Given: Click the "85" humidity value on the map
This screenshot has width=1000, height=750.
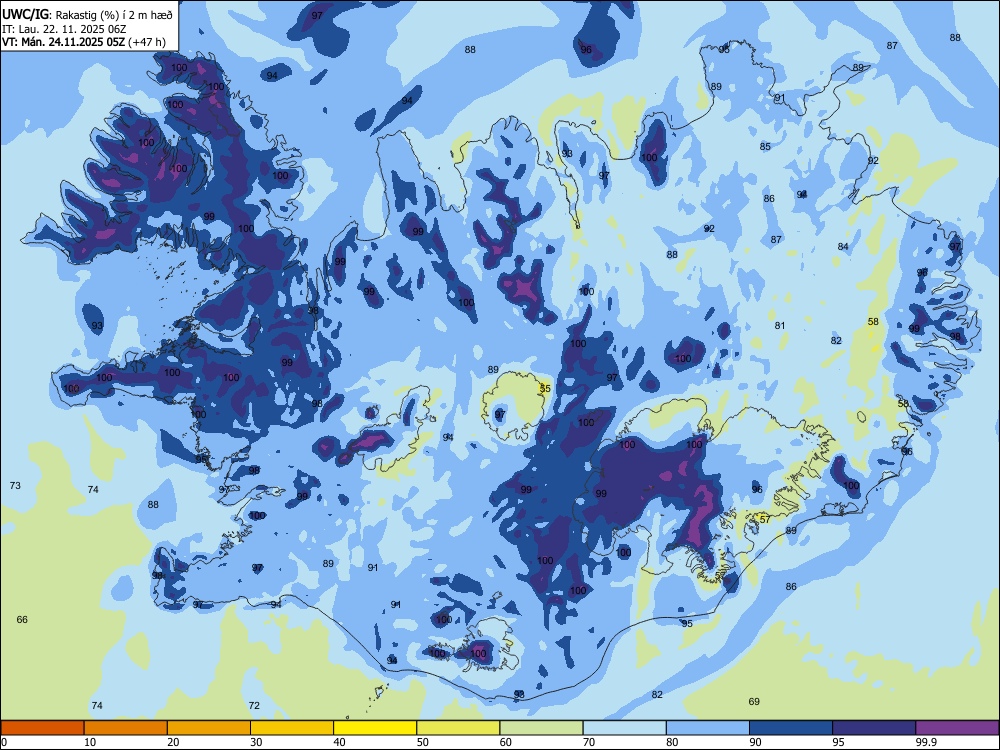Looking at the screenshot, I should (x=765, y=146).
